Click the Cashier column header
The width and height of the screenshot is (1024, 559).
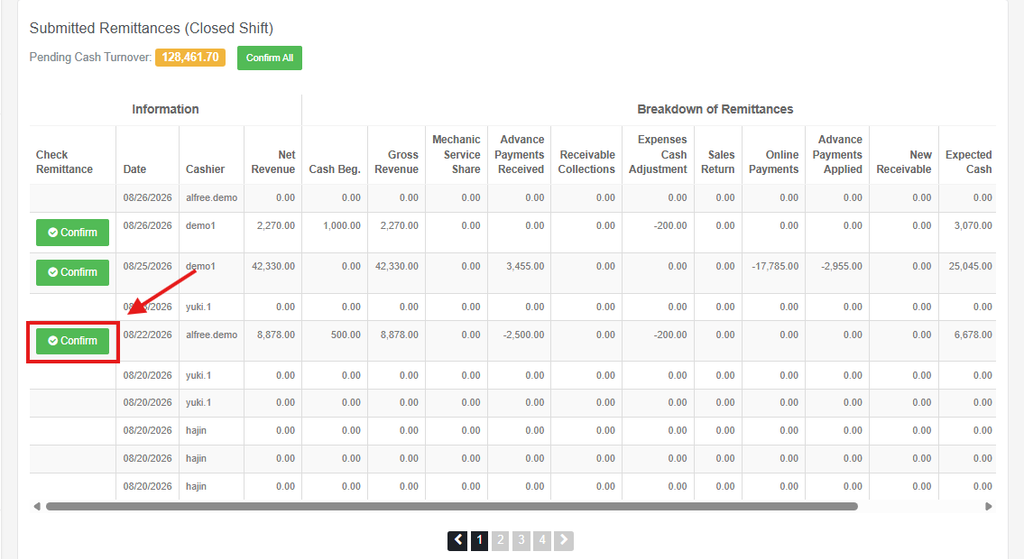[205, 169]
